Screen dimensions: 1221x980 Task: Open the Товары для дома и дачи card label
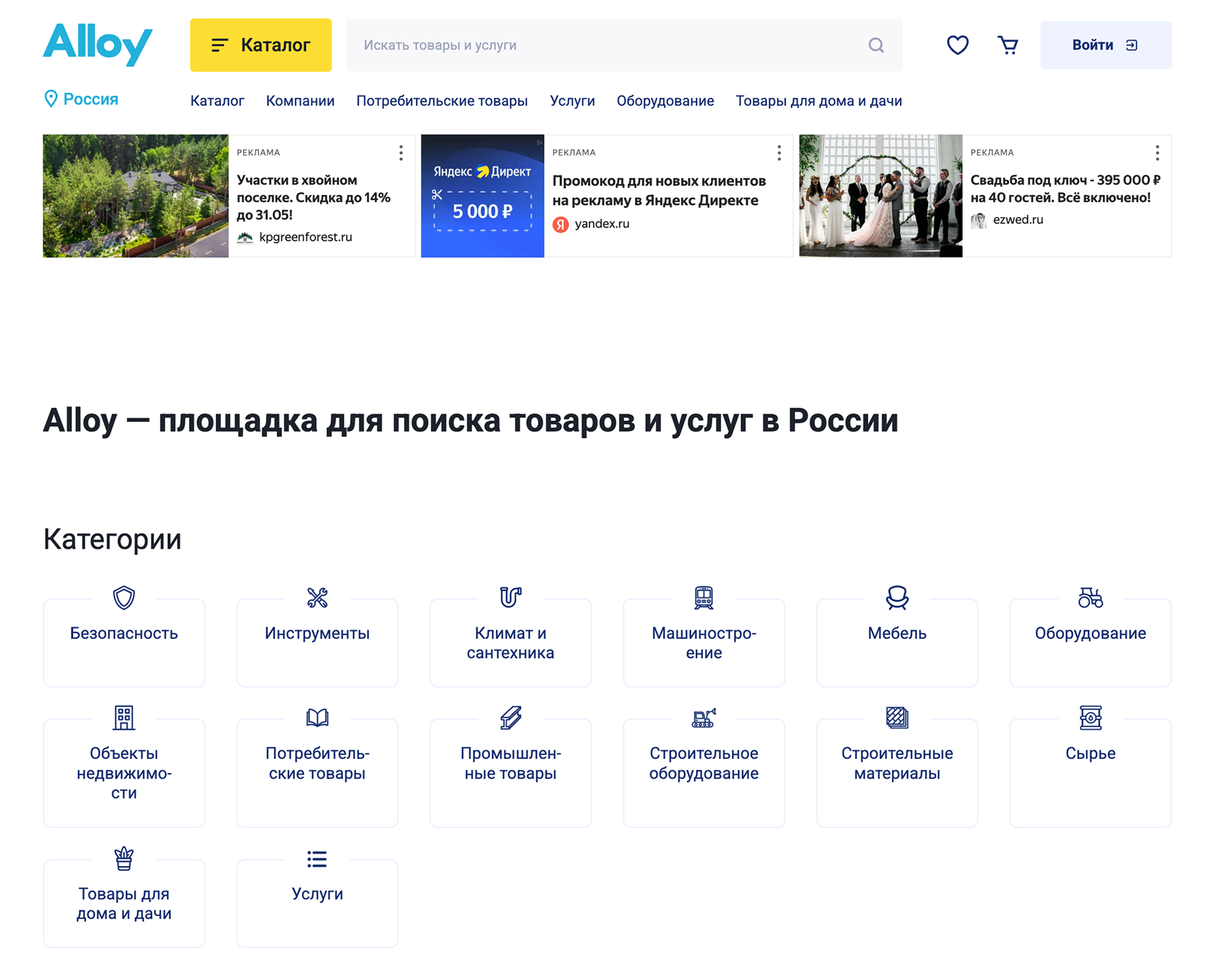click(124, 903)
